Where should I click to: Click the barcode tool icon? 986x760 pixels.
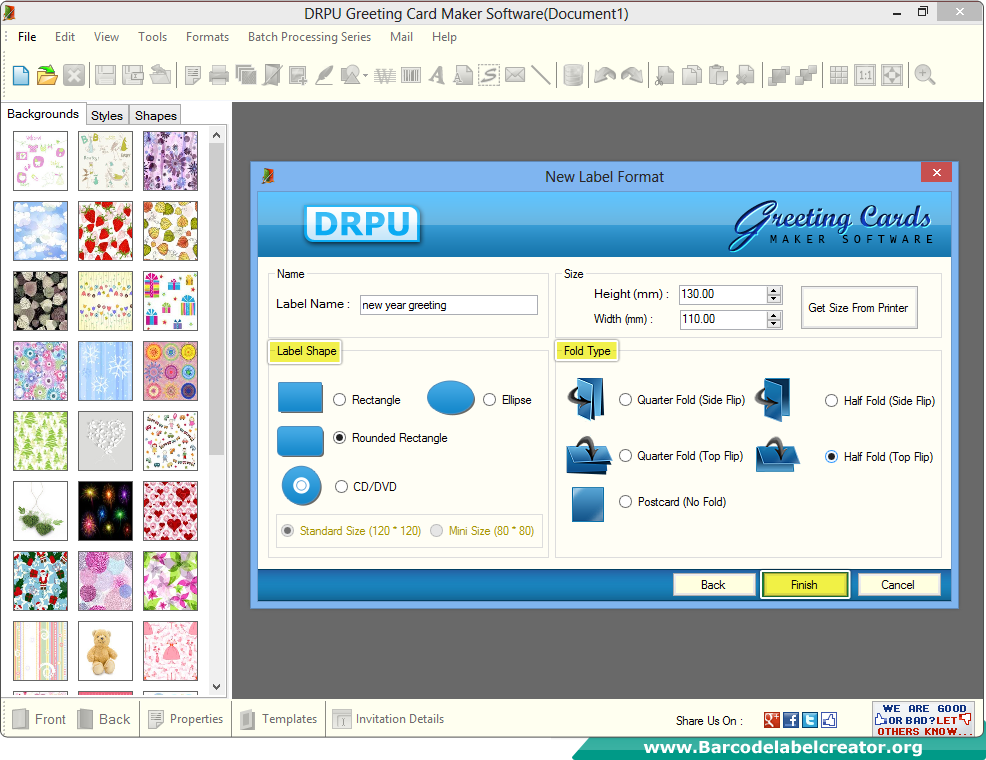[x=411, y=75]
